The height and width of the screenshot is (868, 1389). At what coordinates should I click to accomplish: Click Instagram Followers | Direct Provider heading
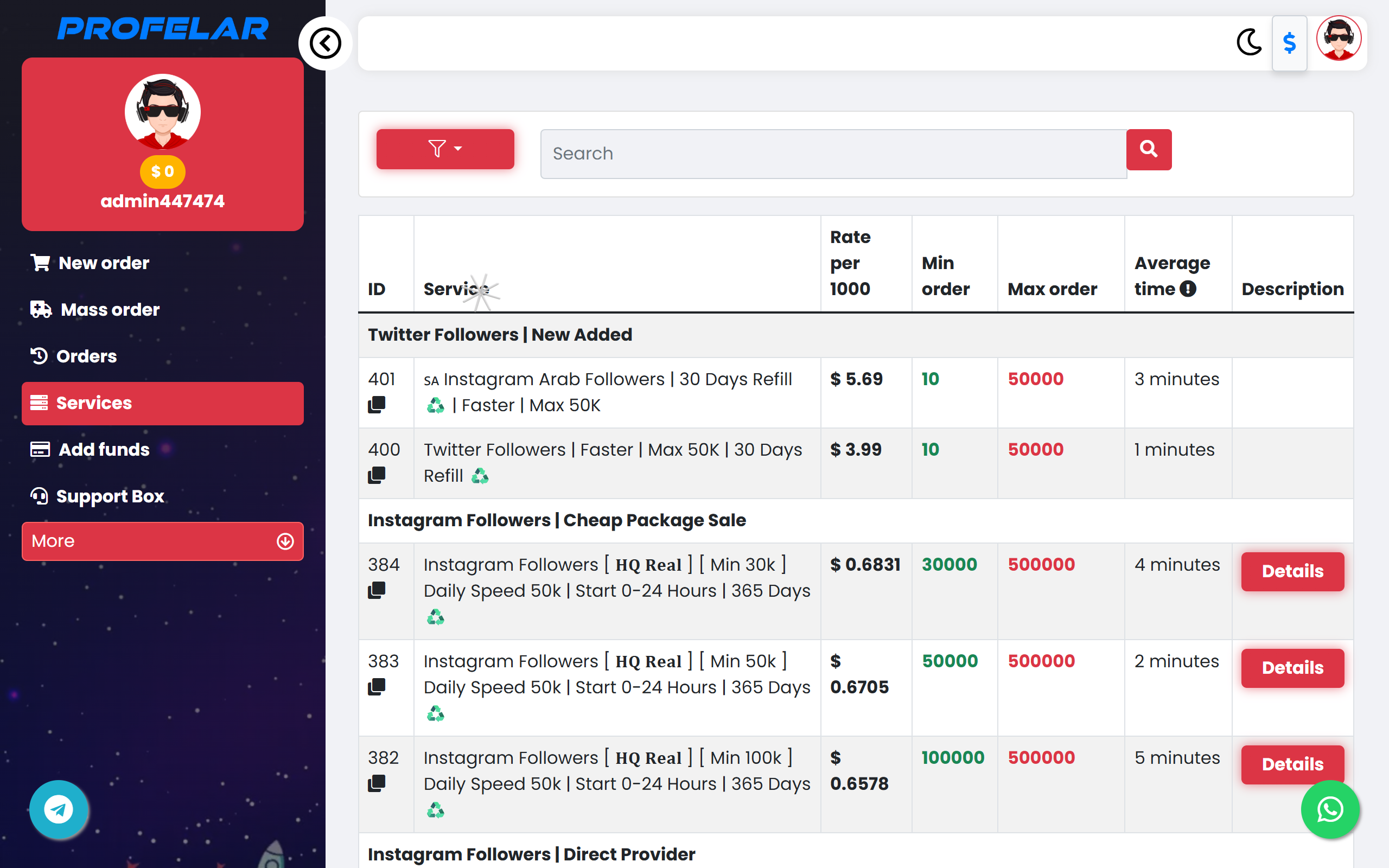[532, 854]
